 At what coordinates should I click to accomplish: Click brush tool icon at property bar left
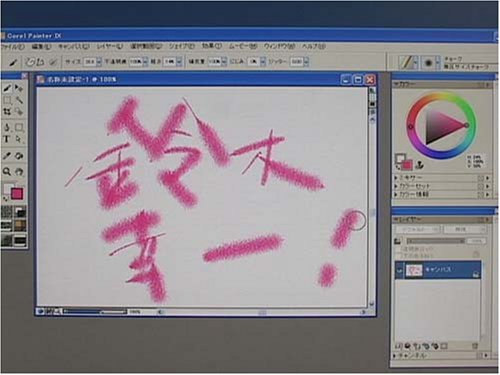(13, 62)
